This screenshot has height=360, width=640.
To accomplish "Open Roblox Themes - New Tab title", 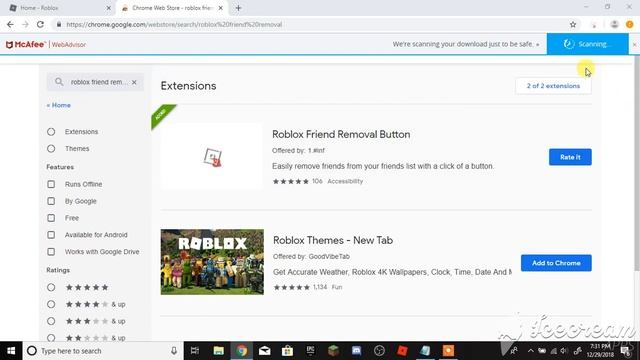I will [x=333, y=240].
